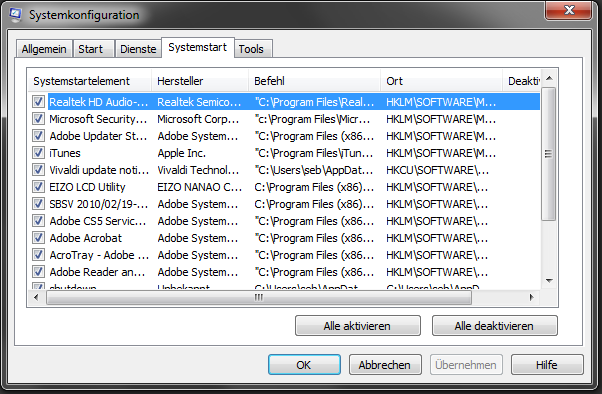Uncheck the Adobe Reader startup checkbox
602x394 pixels.
click(38, 272)
